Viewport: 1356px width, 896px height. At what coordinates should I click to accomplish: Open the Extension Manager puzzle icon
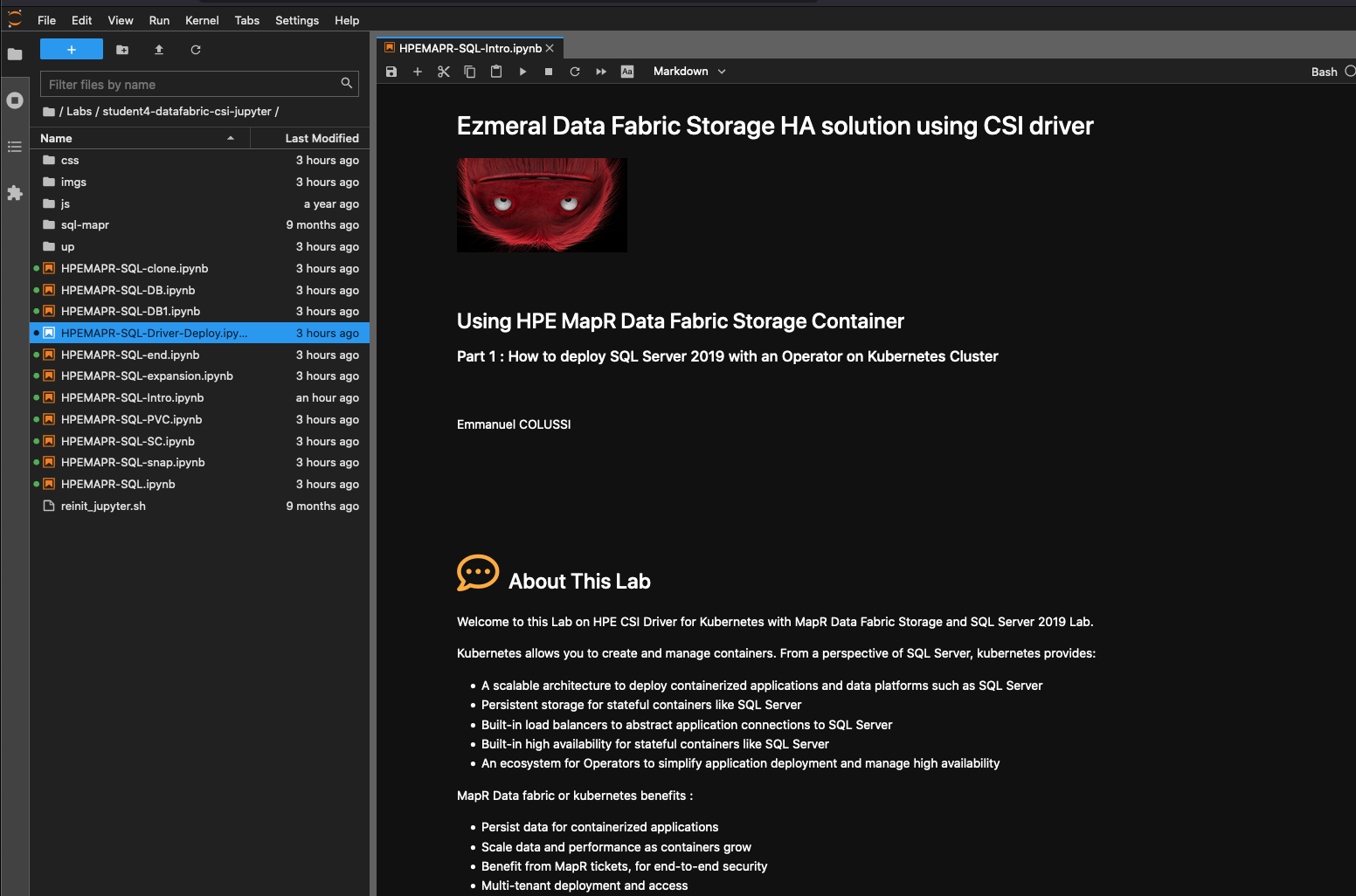point(15,193)
